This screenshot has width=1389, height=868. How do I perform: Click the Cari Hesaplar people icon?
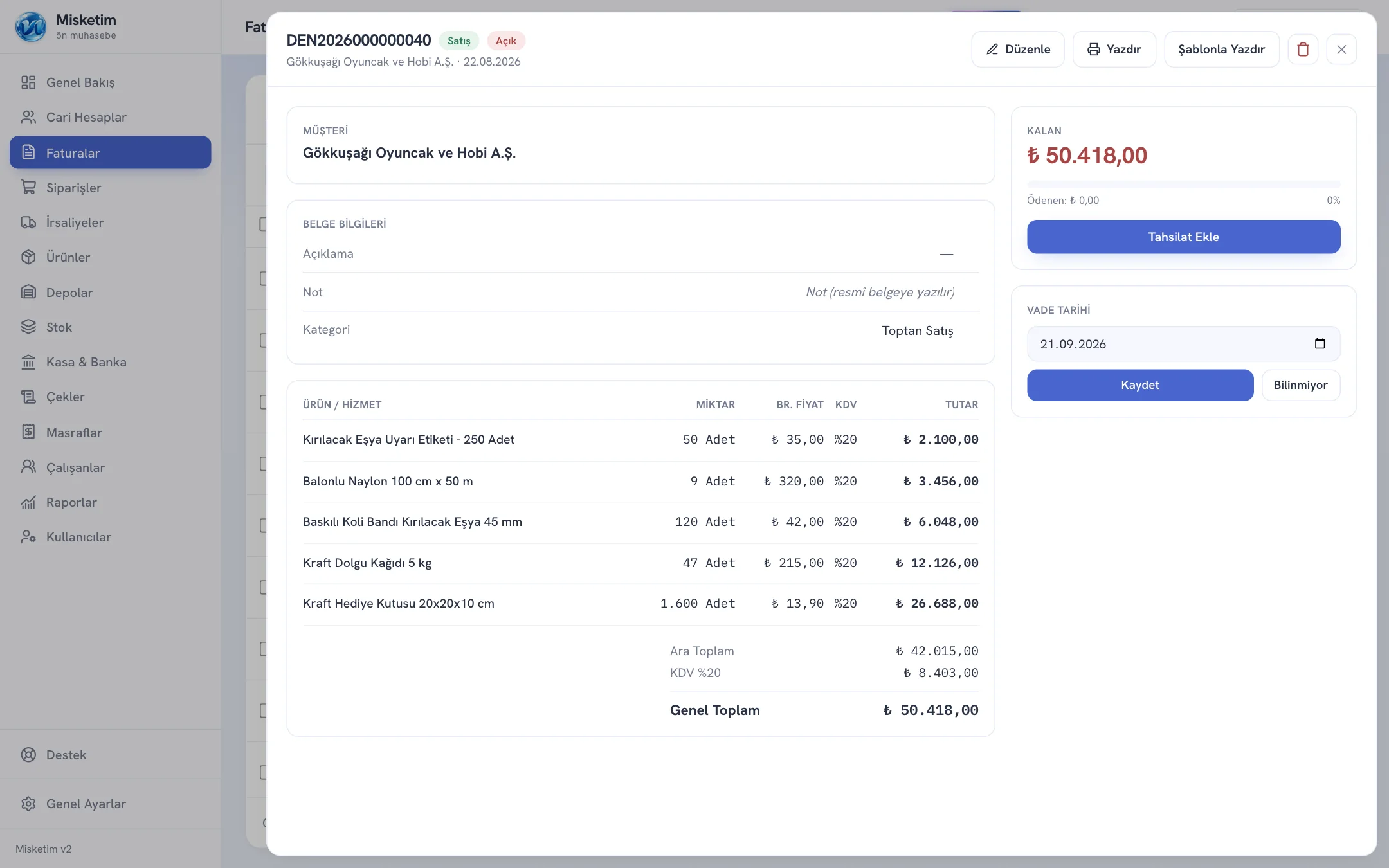tap(28, 117)
